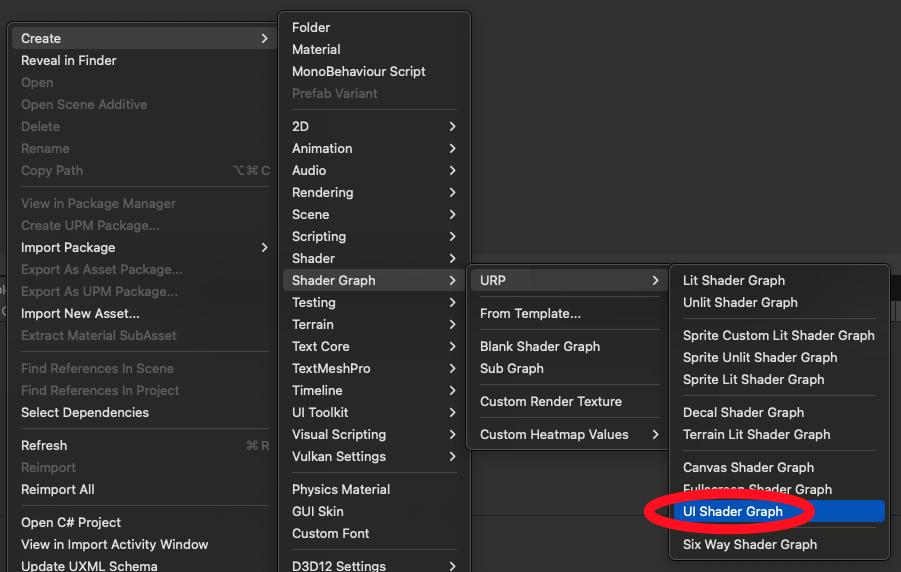Open the Create submenu
This screenshot has height=572, width=901.
tap(144, 39)
